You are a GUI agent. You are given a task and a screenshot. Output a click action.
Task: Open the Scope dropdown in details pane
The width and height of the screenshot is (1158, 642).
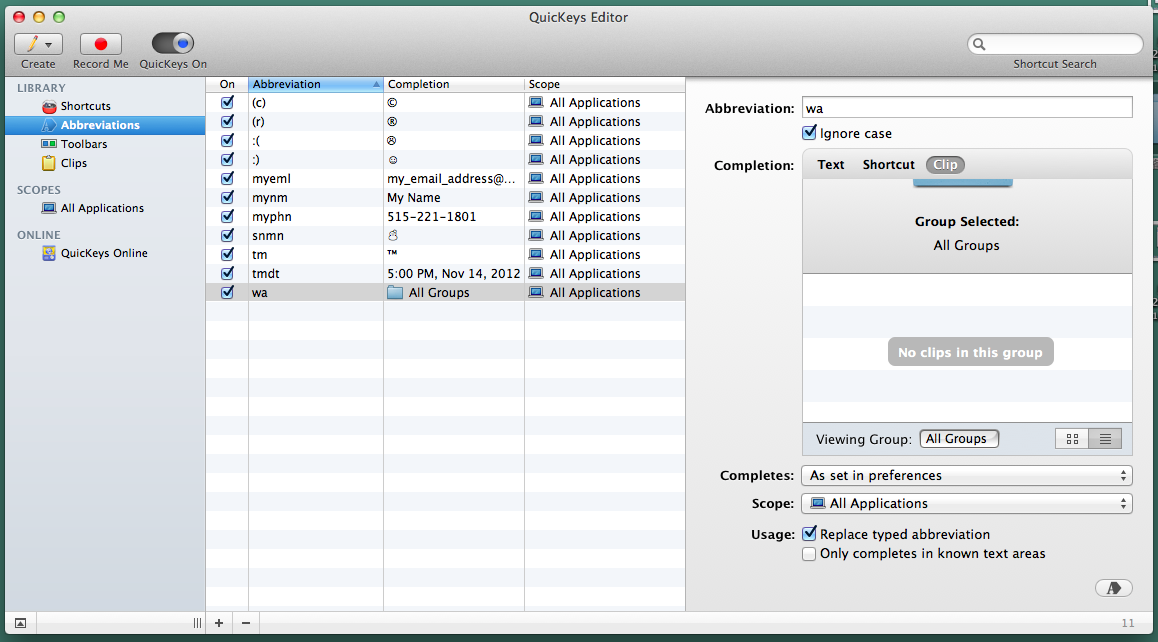tap(967, 504)
